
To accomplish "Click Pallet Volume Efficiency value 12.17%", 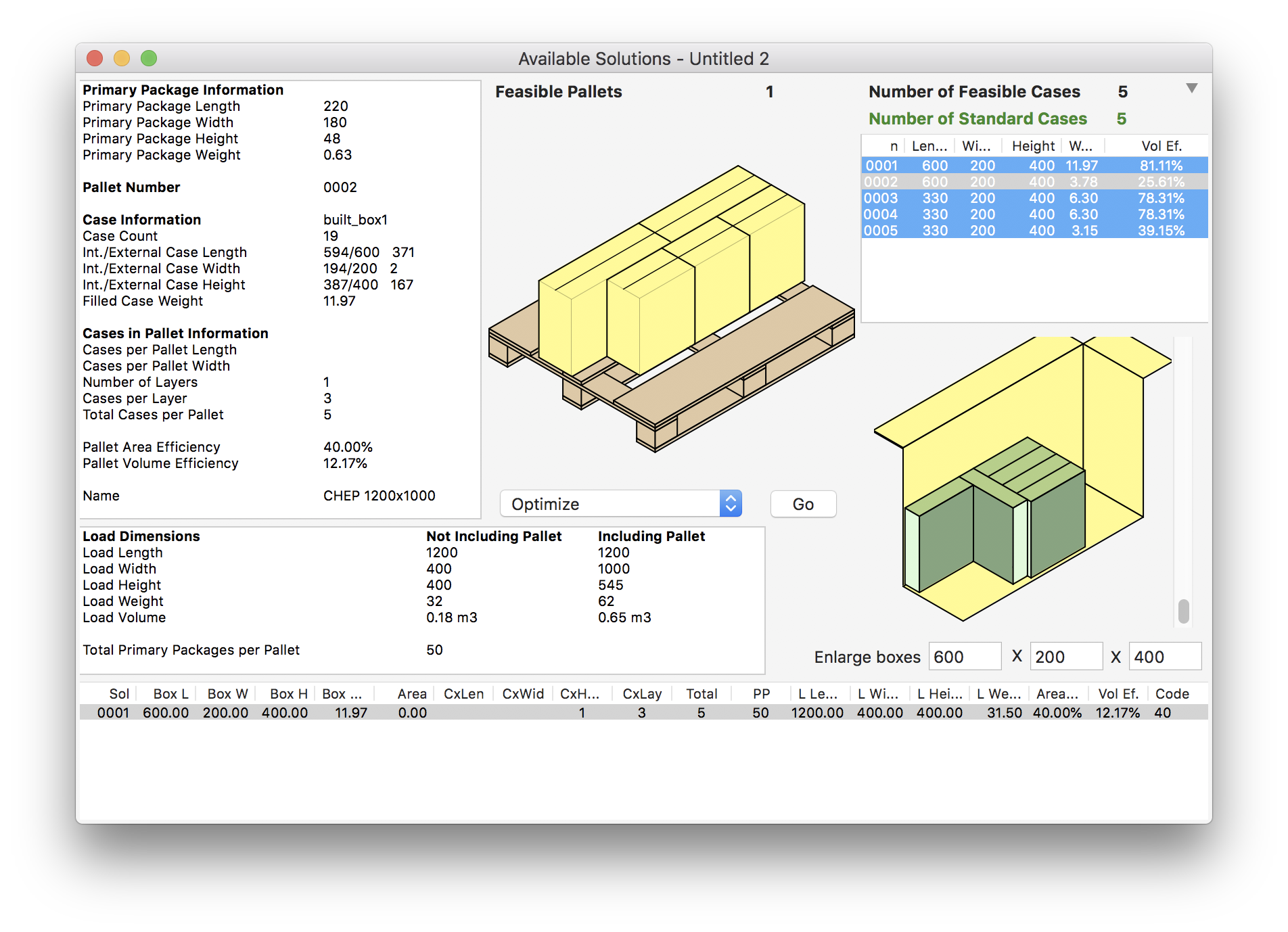I will tap(345, 463).
